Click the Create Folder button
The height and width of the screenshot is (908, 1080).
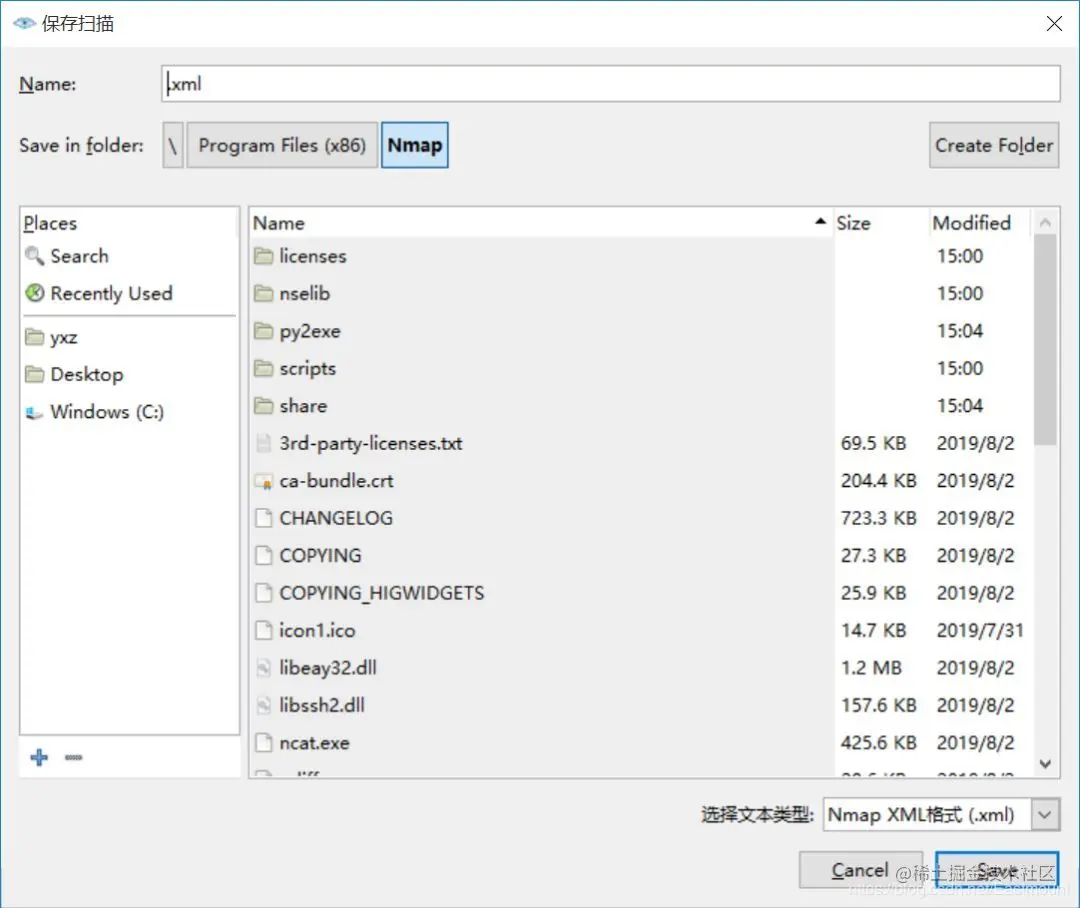click(994, 145)
